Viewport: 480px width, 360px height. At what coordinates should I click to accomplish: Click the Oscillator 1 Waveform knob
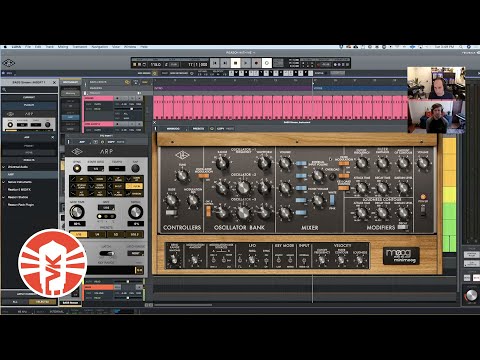pyautogui.click(x=264, y=163)
